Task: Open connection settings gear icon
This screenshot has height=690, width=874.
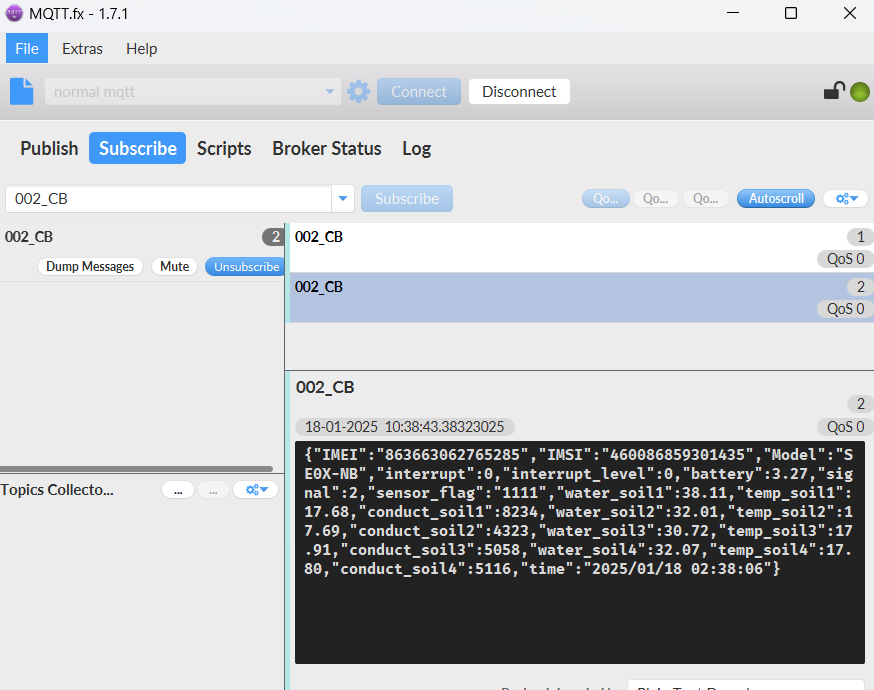Action: (358, 91)
